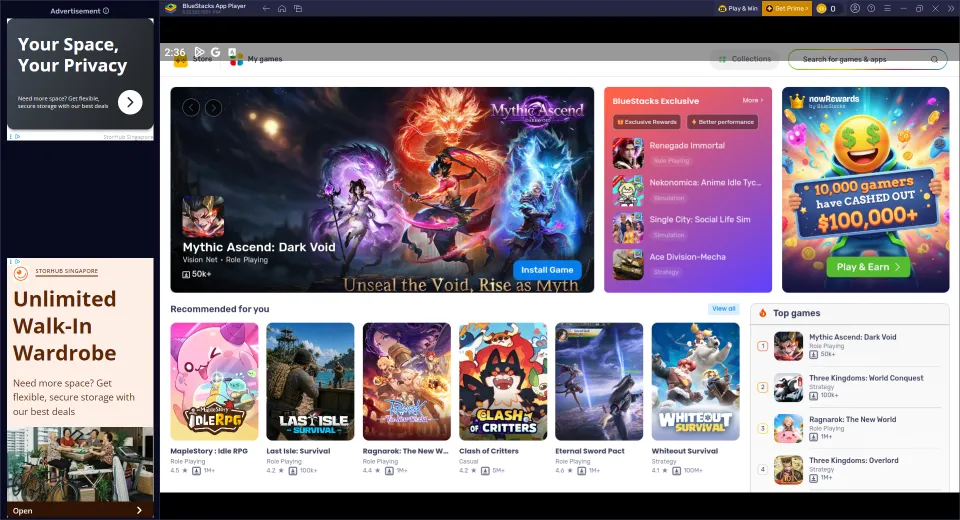
Task: Focus the Search for games & apps field
Action: 868,59
